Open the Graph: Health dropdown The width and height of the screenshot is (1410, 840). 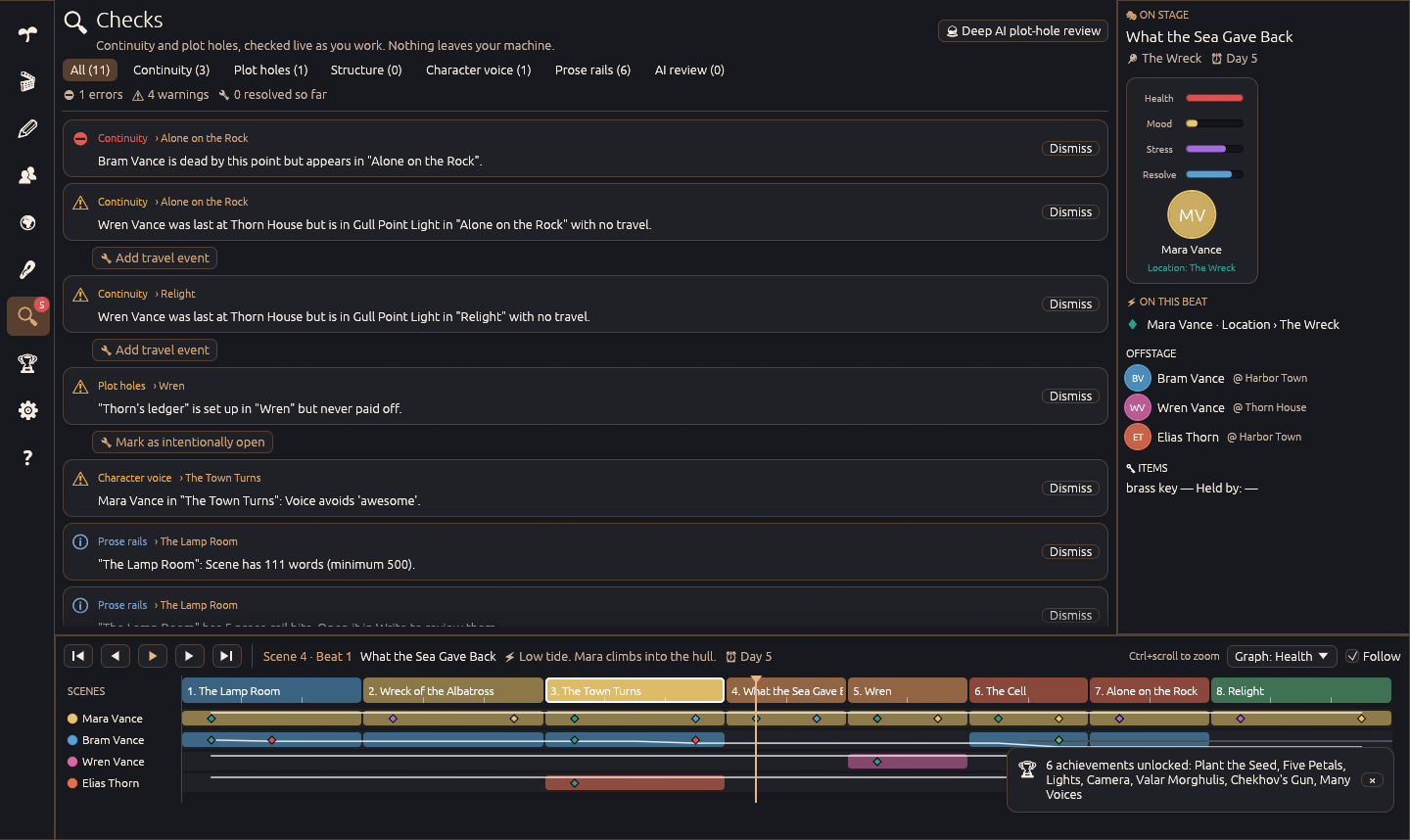point(1282,656)
